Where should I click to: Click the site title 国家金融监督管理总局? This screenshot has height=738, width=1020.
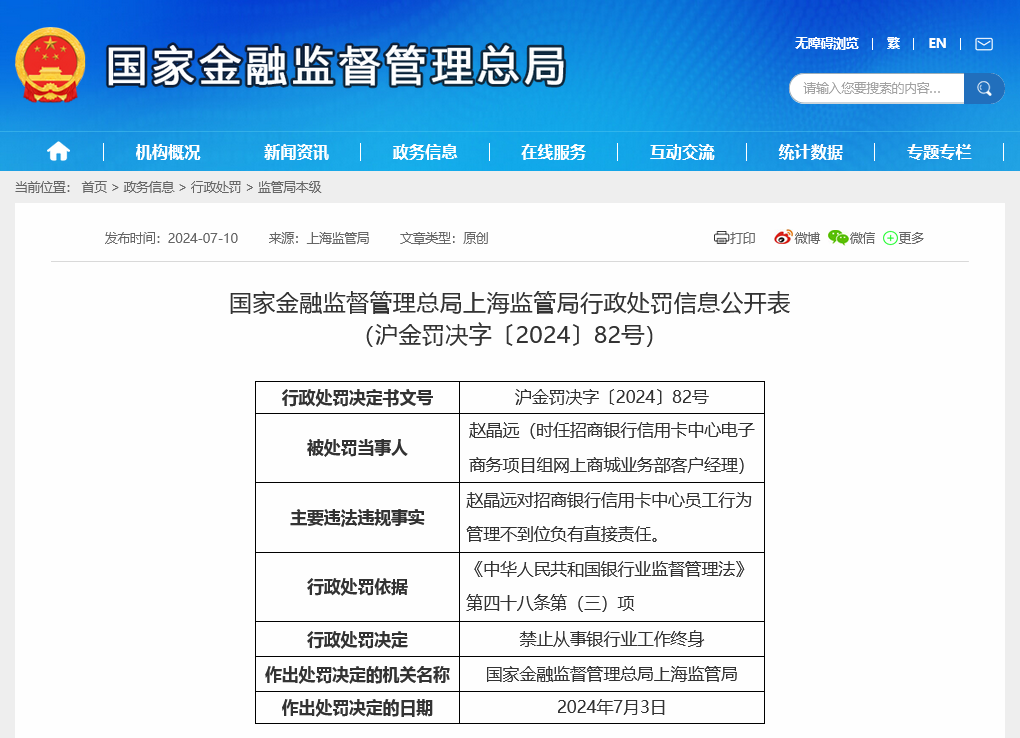click(336, 66)
